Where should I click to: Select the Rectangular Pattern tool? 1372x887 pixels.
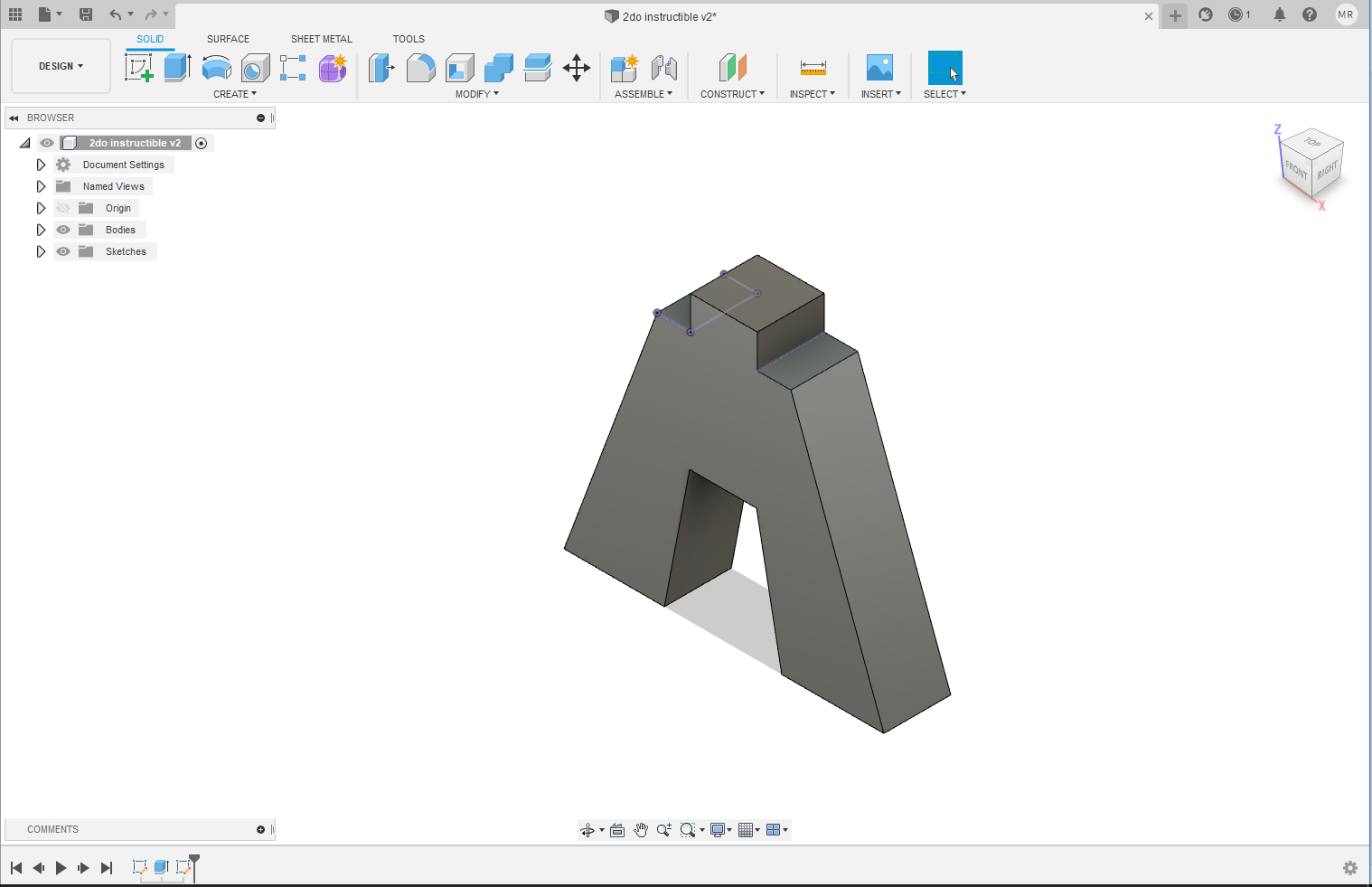pyautogui.click(x=293, y=68)
